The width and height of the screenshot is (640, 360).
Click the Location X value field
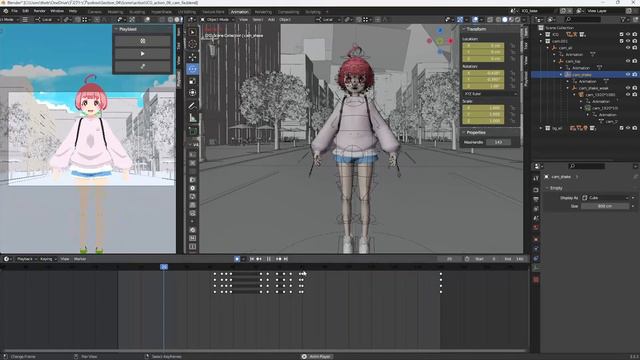[483, 45]
